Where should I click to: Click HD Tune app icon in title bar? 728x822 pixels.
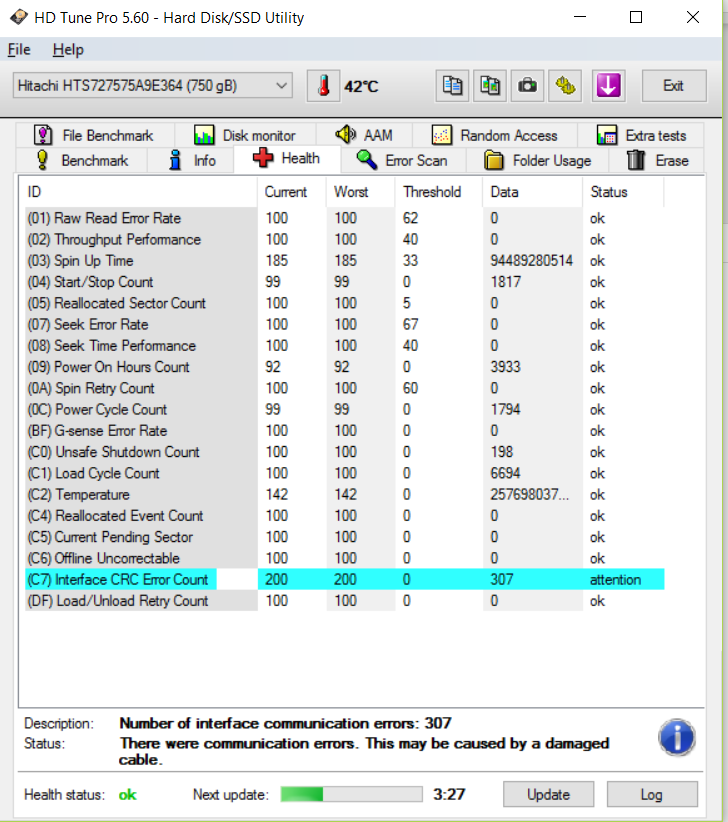point(19,17)
